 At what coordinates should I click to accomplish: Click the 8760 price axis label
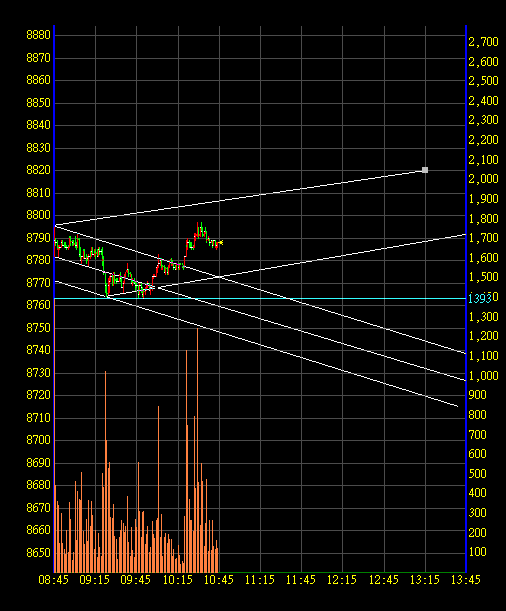click(39, 305)
